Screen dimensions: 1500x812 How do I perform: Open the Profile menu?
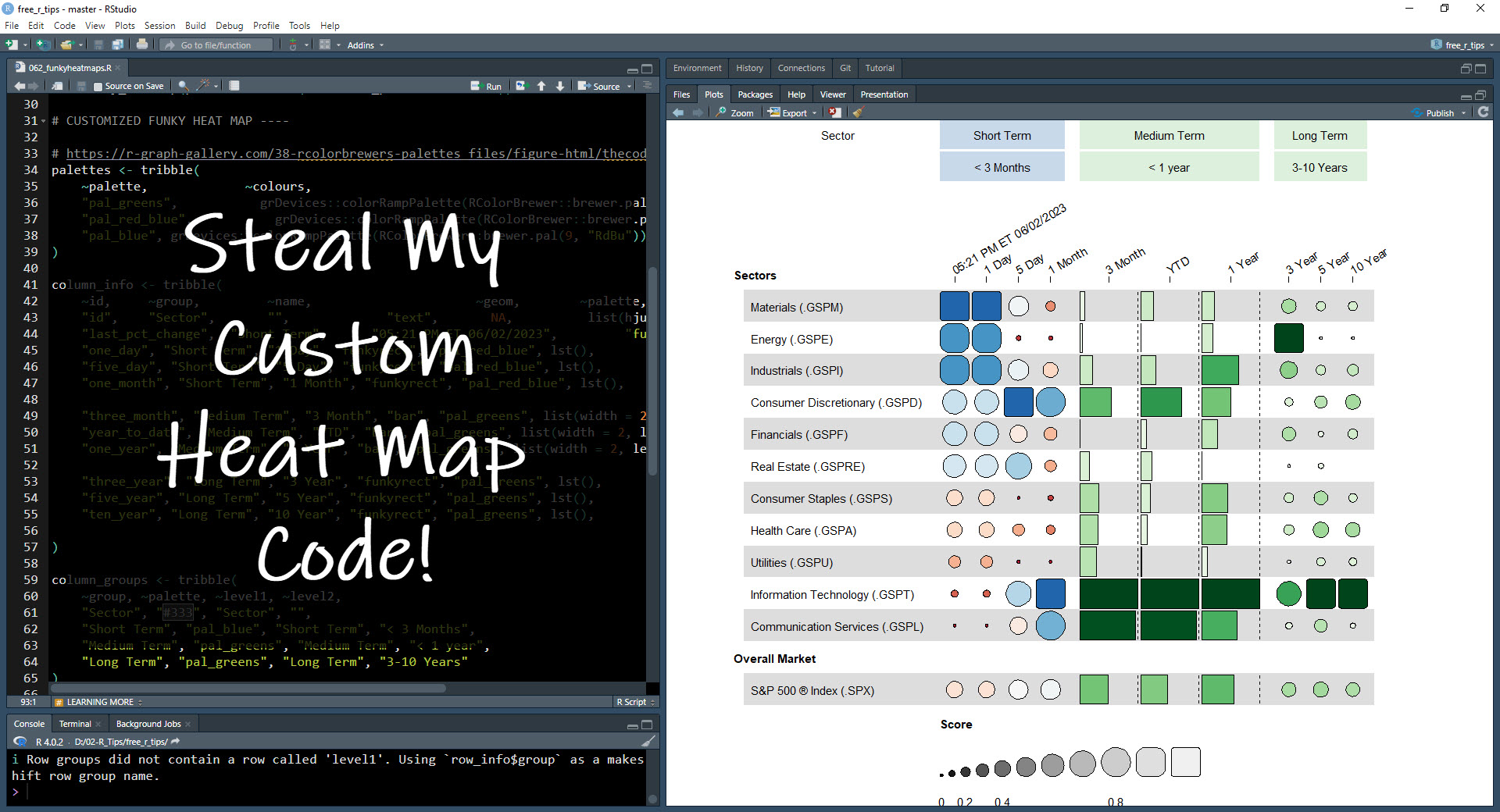266,26
